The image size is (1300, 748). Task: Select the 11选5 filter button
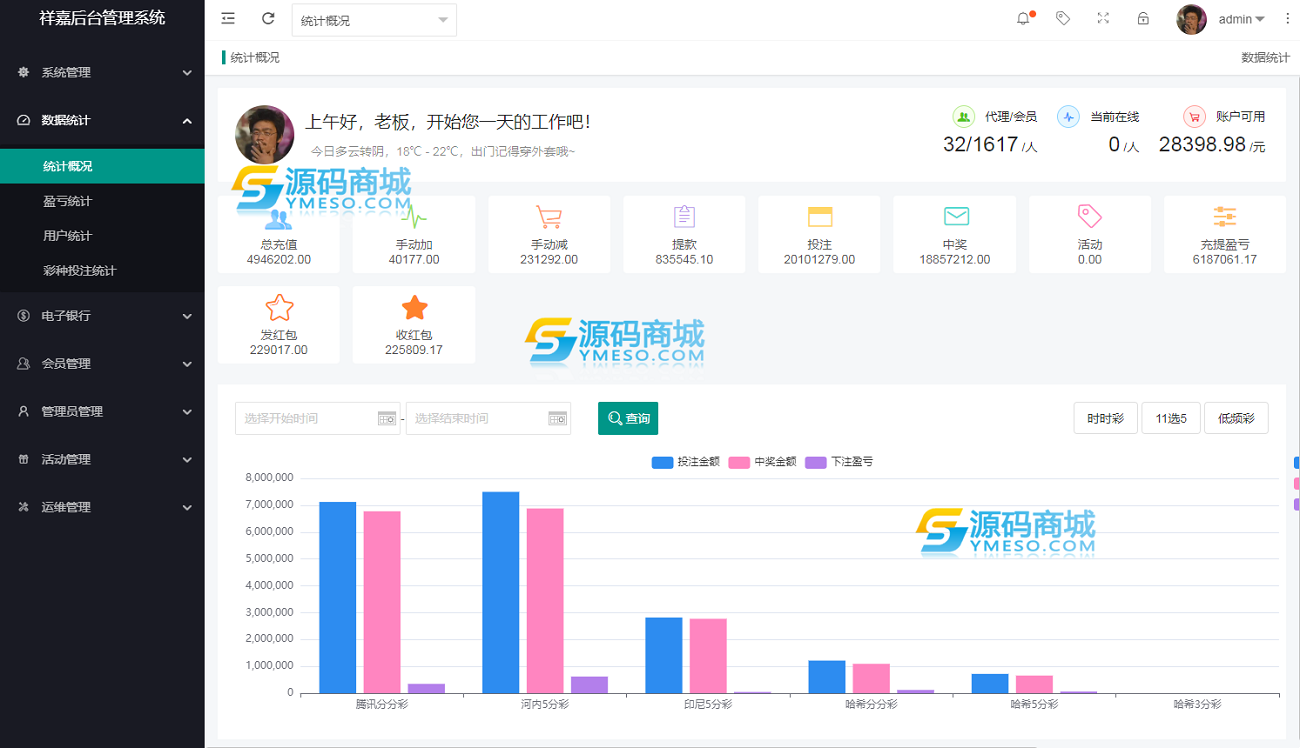point(1171,418)
